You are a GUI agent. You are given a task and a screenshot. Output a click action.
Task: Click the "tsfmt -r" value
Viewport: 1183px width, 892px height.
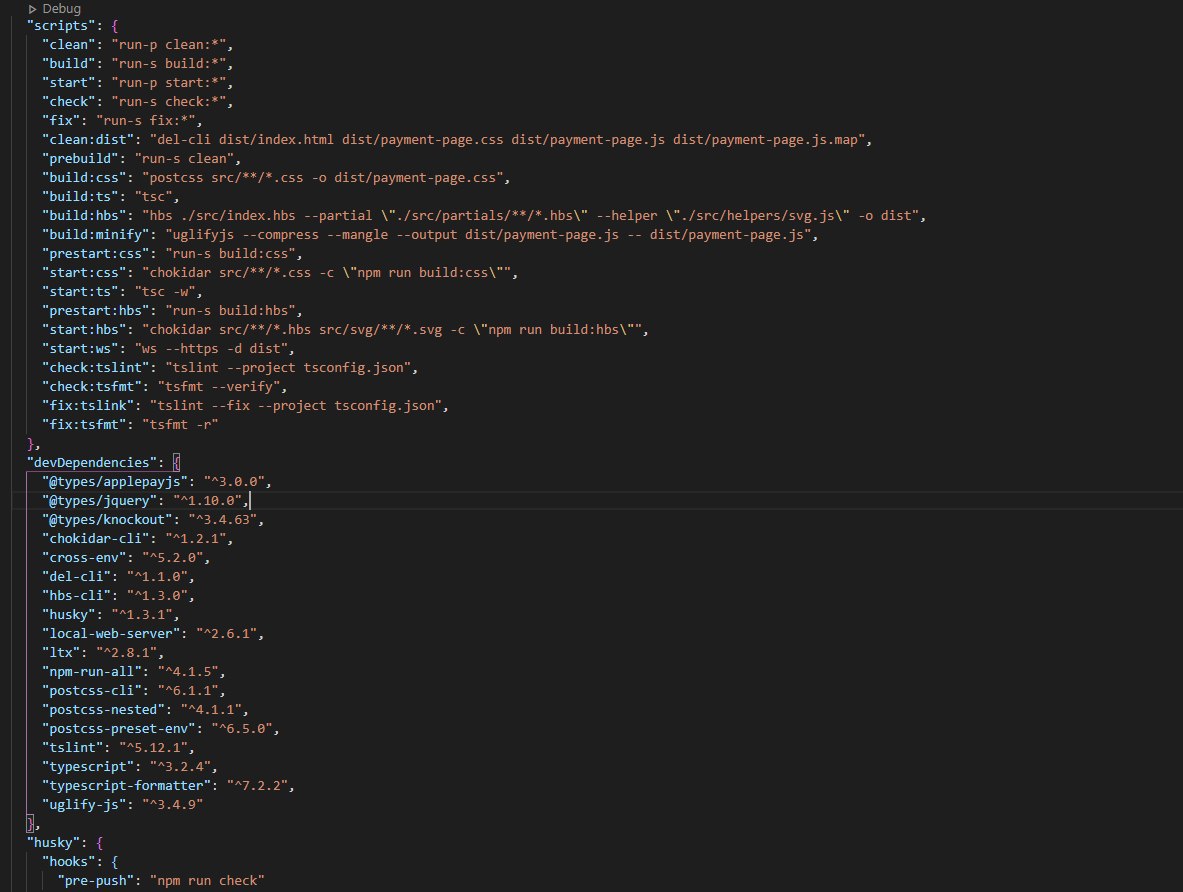tap(180, 424)
